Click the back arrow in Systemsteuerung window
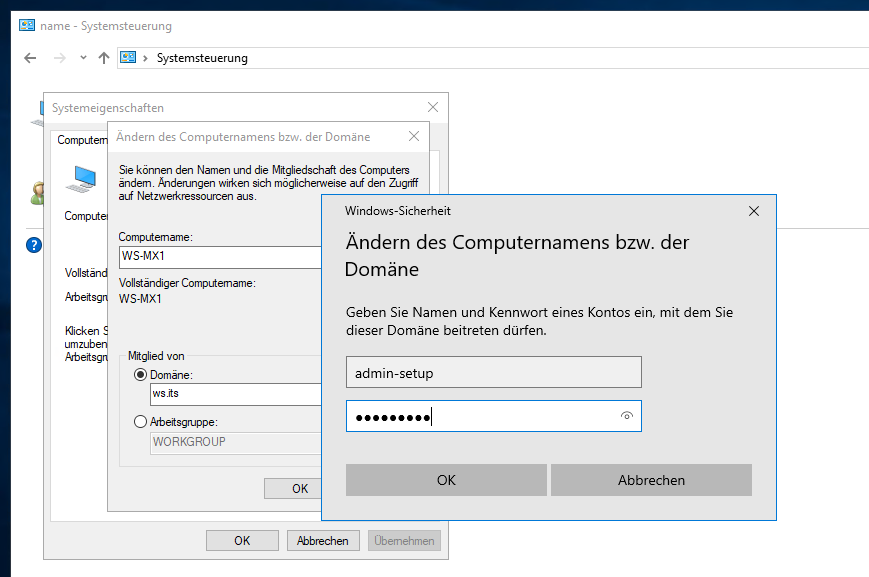Viewport: 869px width, 577px height. (x=30, y=58)
